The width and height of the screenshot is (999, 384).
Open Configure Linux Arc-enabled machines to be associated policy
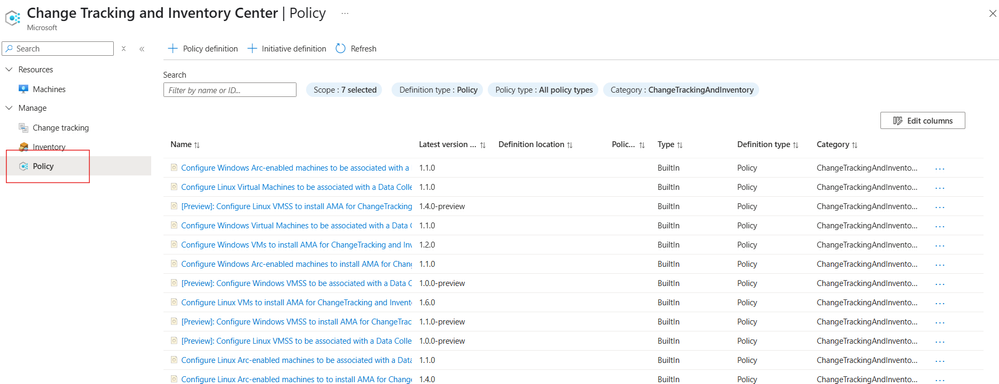tap(296, 360)
